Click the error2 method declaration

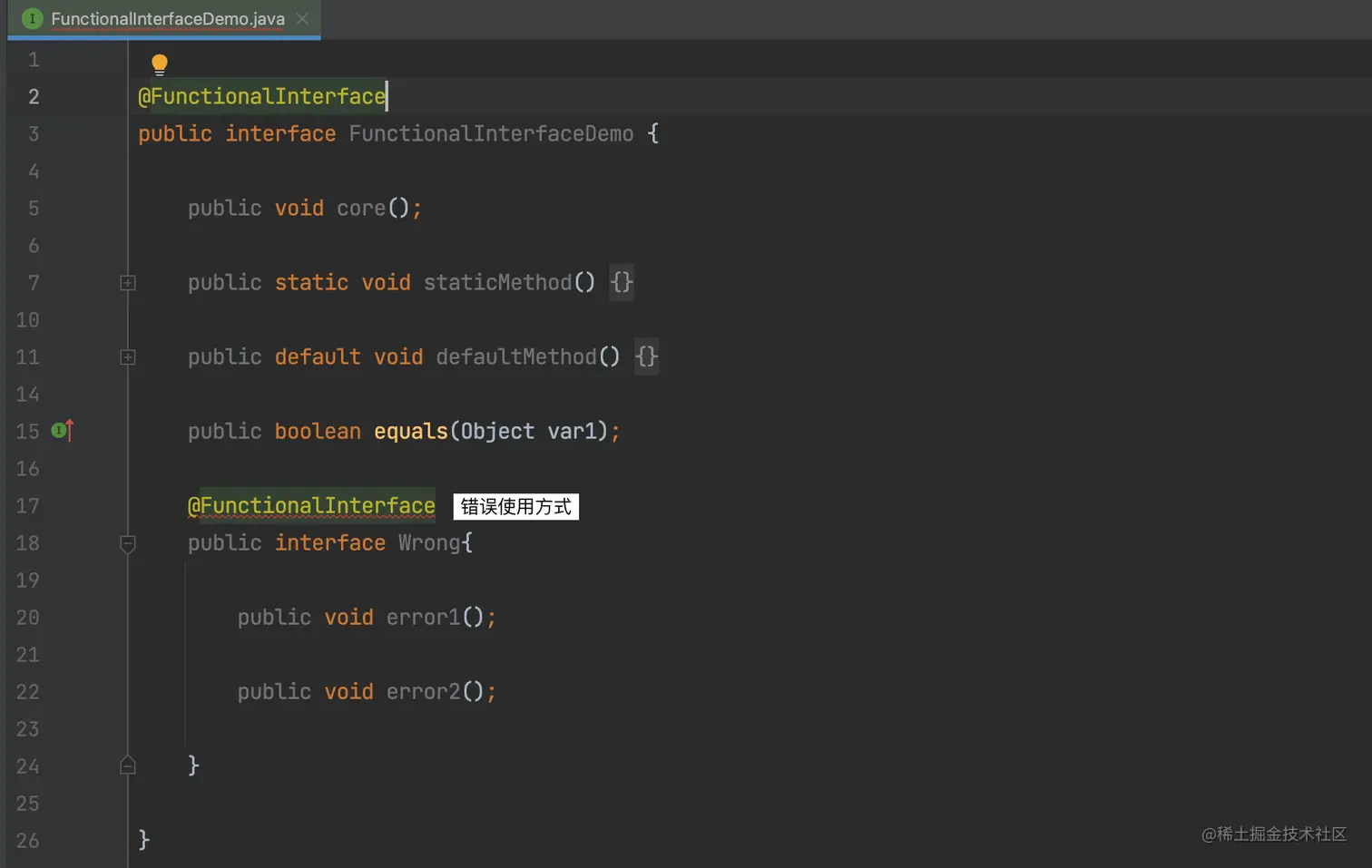tap(423, 691)
